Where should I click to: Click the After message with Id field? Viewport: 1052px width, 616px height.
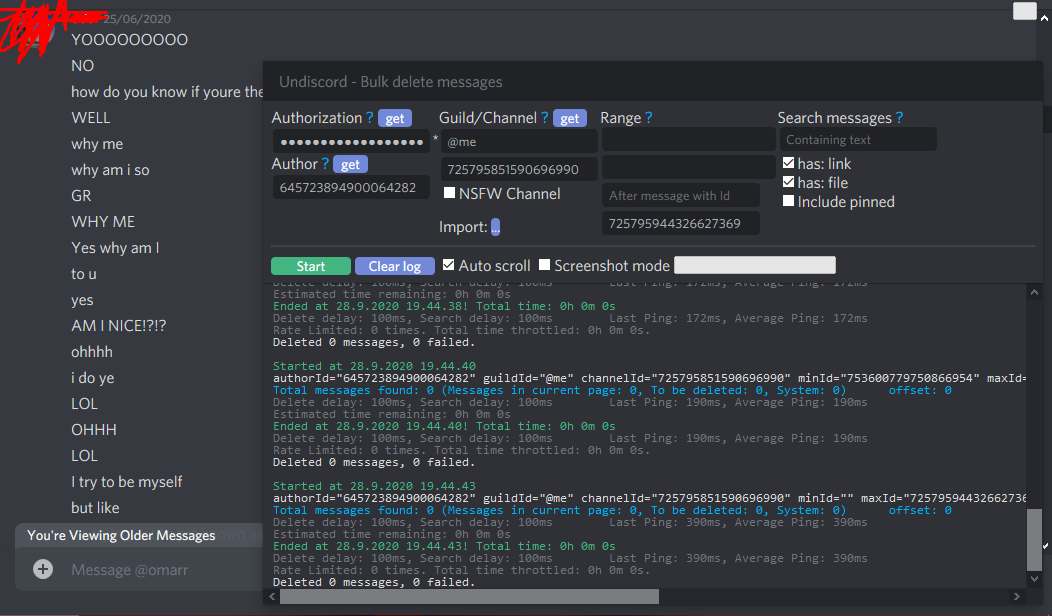pyautogui.click(x=681, y=195)
